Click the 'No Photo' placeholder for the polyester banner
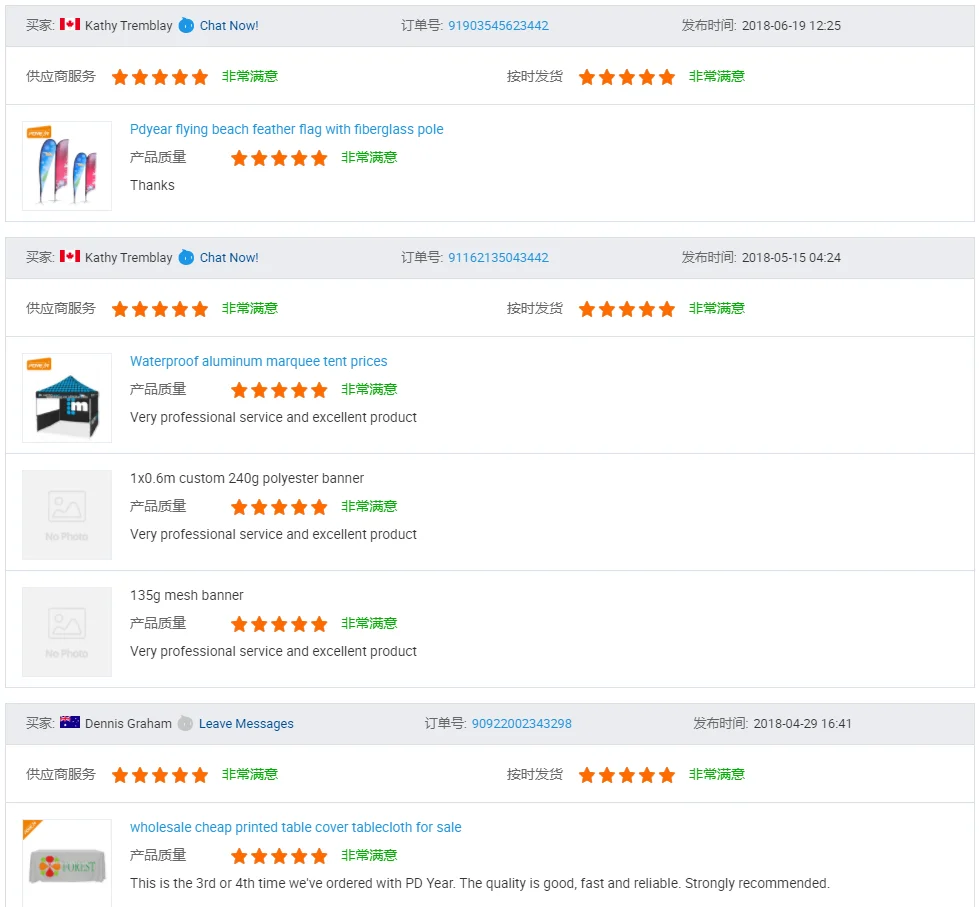 point(67,514)
